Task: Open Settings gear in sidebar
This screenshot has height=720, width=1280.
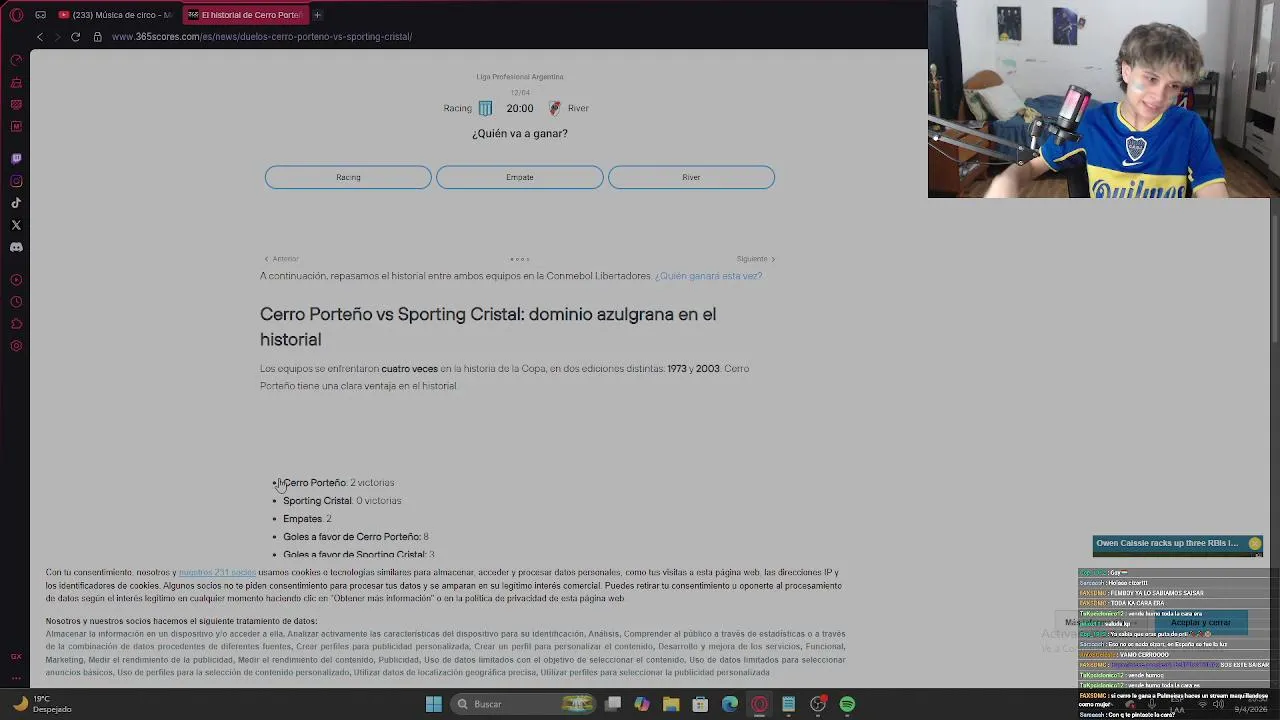Action: [16, 346]
